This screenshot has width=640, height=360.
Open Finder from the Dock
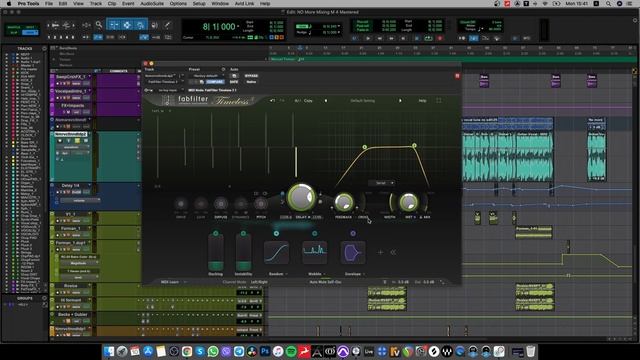109,351
